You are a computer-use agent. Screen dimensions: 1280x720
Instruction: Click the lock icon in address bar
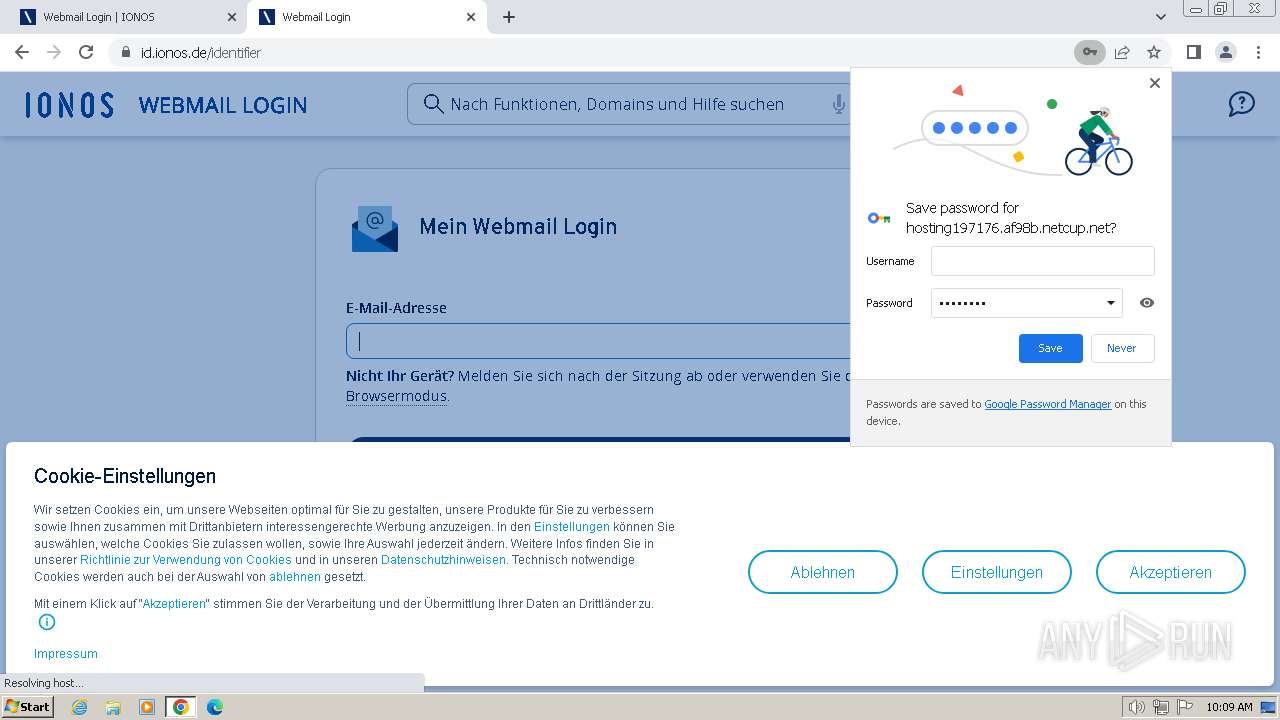pyautogui.click(x=126, y=52)
